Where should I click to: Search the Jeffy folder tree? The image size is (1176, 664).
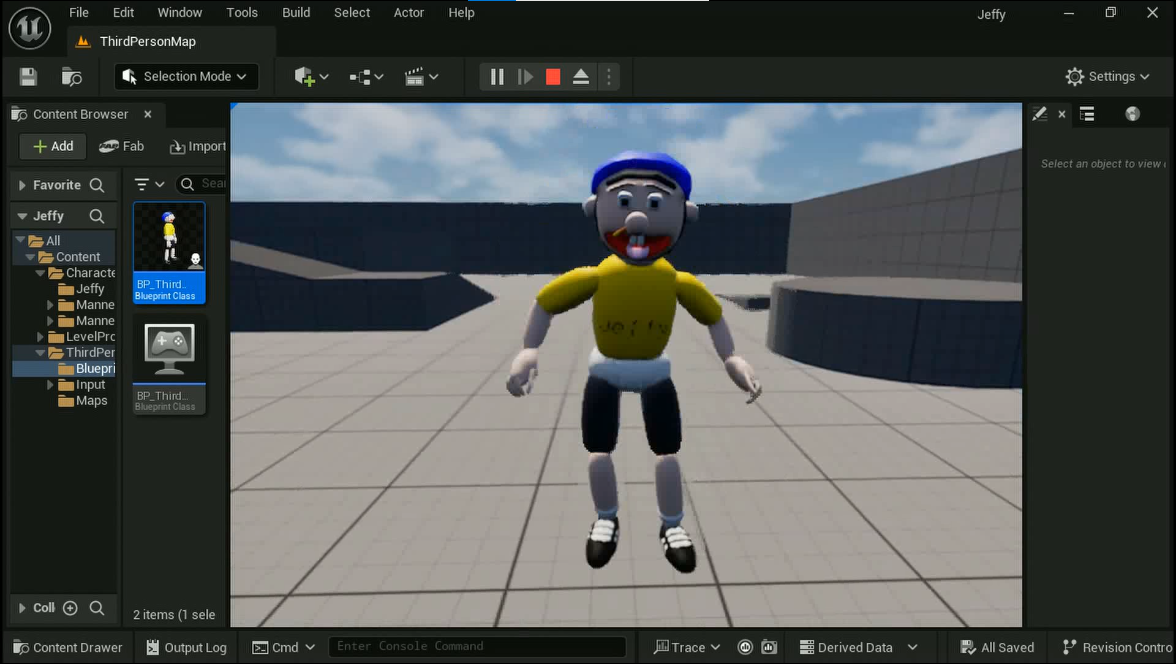(97, 216)
